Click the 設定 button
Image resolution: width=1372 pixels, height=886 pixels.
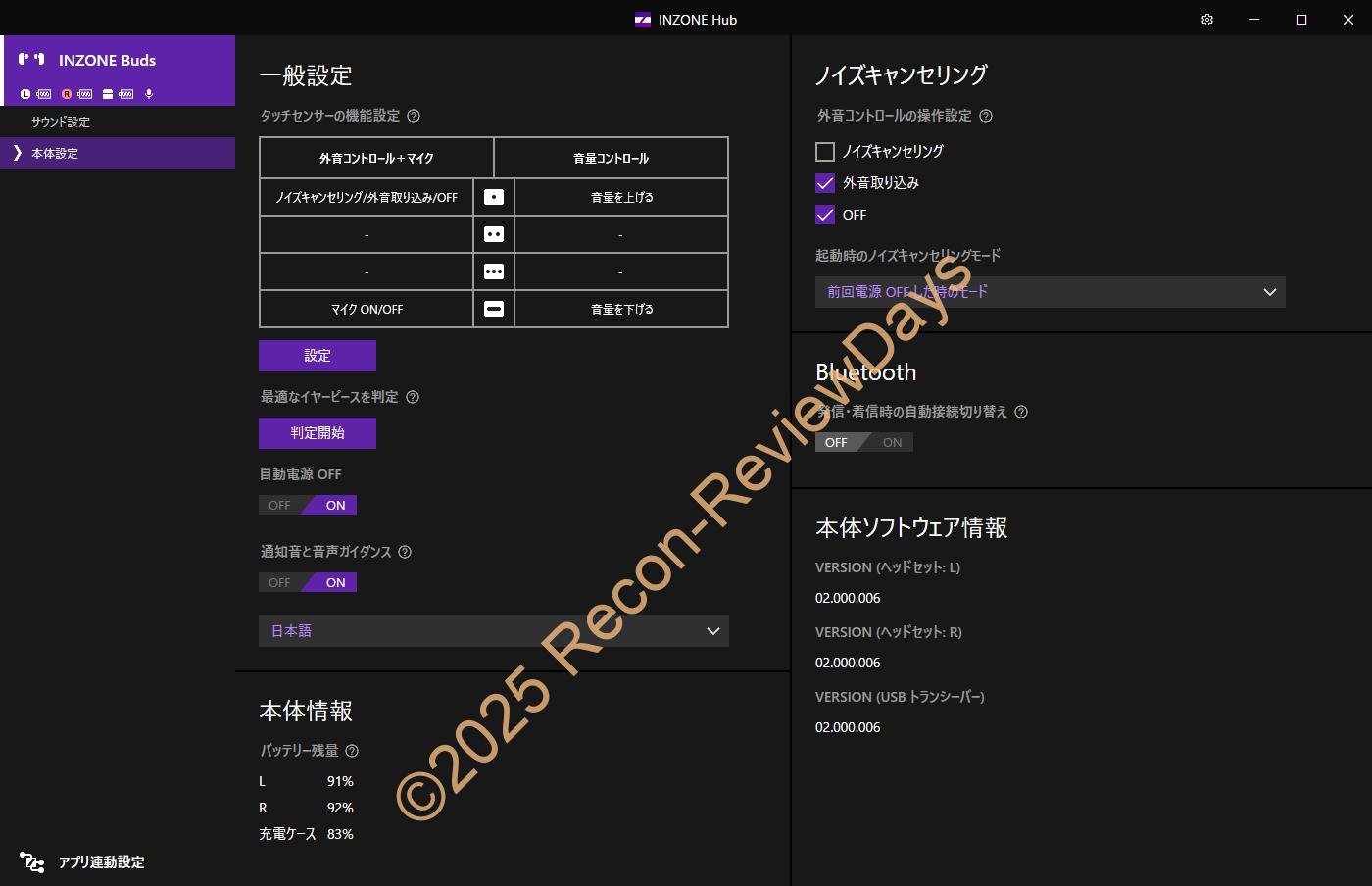point(318,356)
